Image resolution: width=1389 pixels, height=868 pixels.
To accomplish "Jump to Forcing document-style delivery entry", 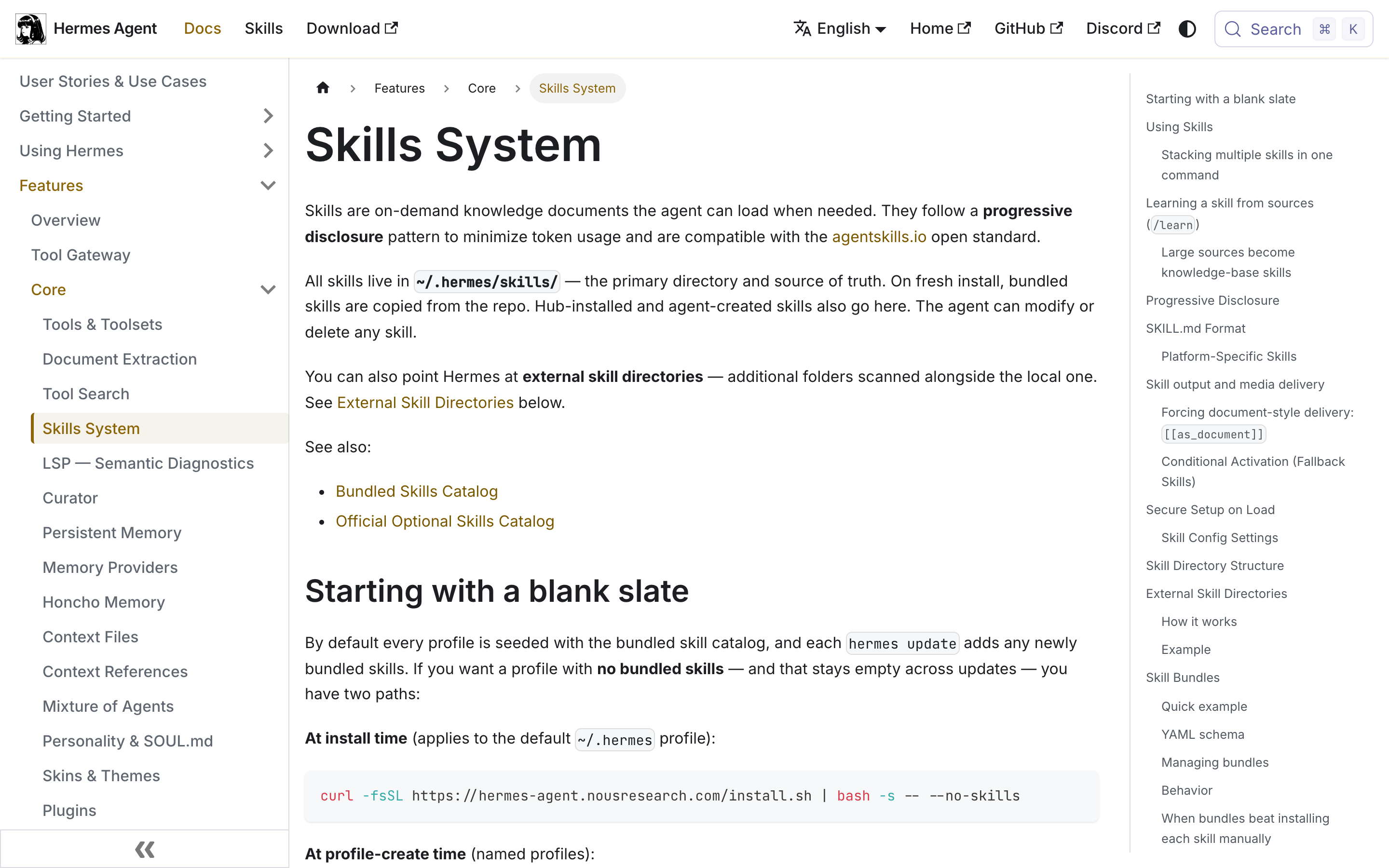I will coord(1257,423).
